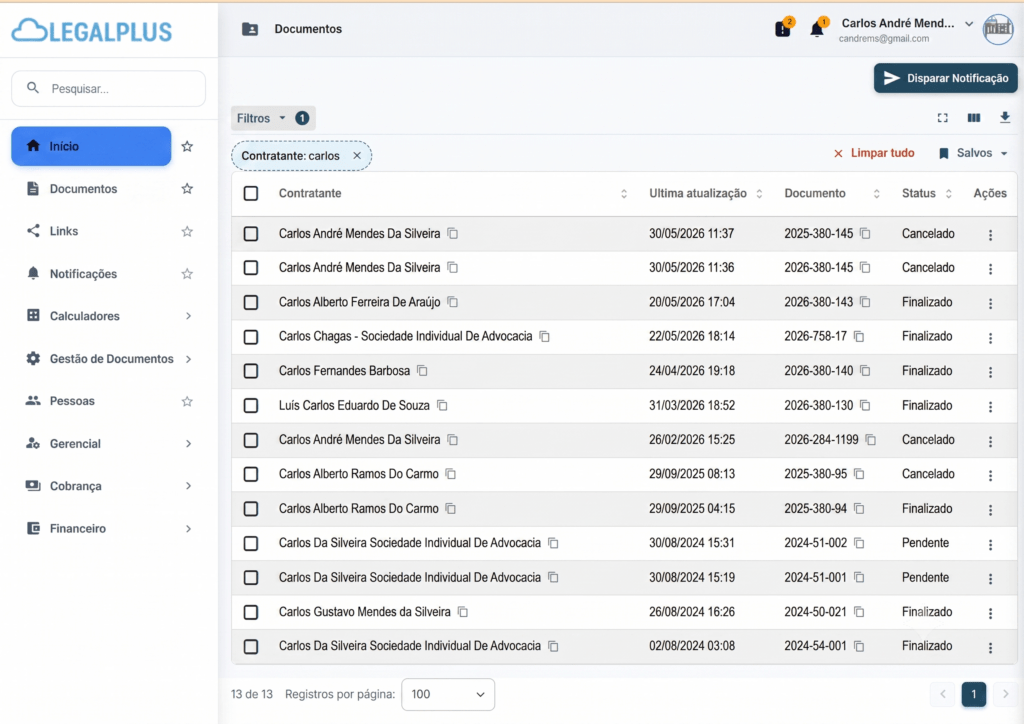Copy name Carlos Fernandes Barbosa
This screenshot has height=724, width=1024.
pos(423,371)
